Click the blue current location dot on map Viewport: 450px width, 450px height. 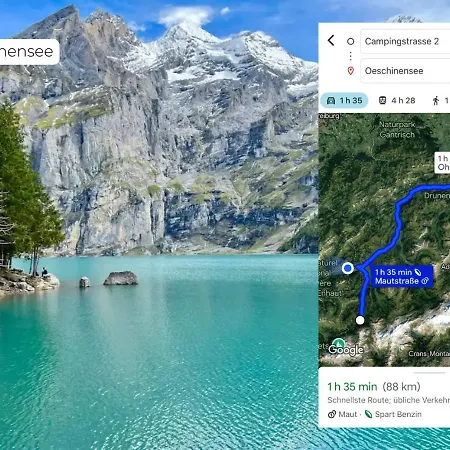tap(348, 268)
